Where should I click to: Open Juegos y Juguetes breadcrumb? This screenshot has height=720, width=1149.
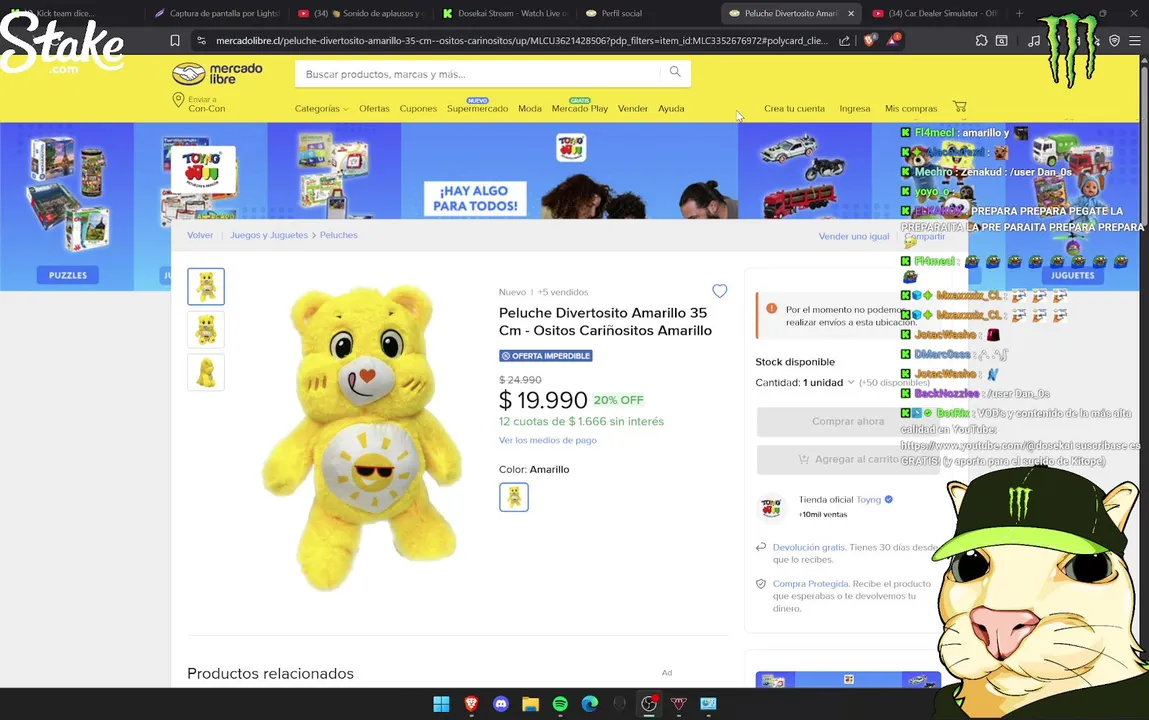coord(269,235)
